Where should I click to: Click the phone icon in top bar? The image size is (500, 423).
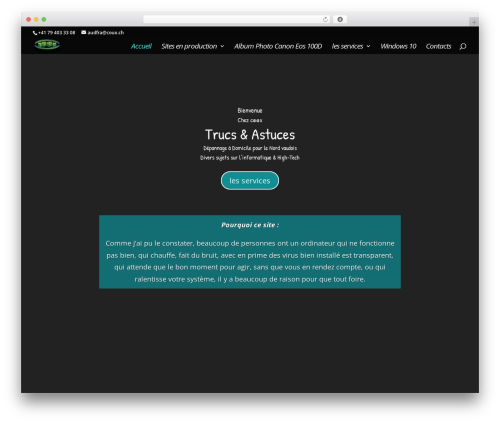(x=35, y=33)
